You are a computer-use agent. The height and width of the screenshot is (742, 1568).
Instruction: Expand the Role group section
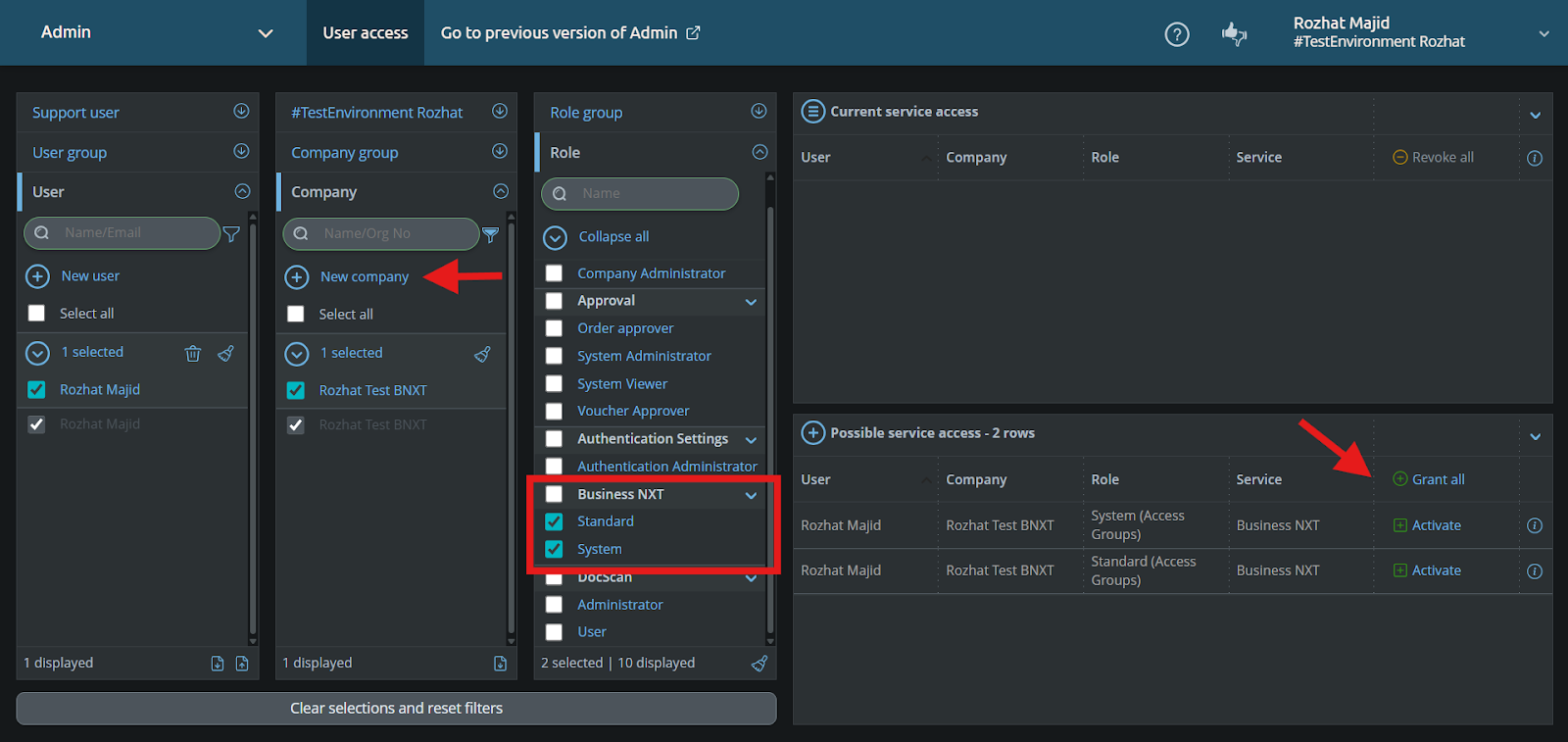(759, 112)
